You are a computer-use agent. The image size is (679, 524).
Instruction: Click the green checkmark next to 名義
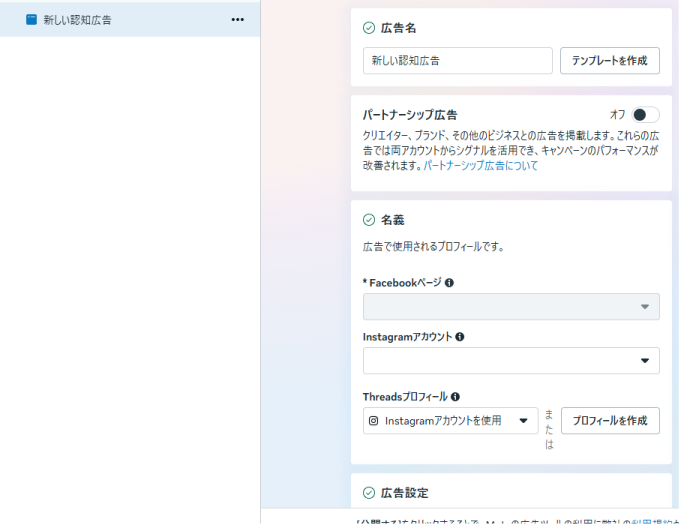(369, 220)
